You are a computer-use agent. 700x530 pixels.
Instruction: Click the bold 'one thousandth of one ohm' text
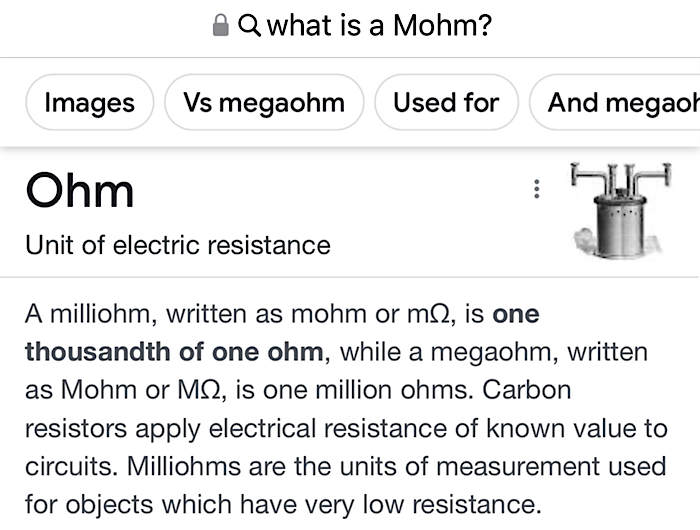(174, 352)
